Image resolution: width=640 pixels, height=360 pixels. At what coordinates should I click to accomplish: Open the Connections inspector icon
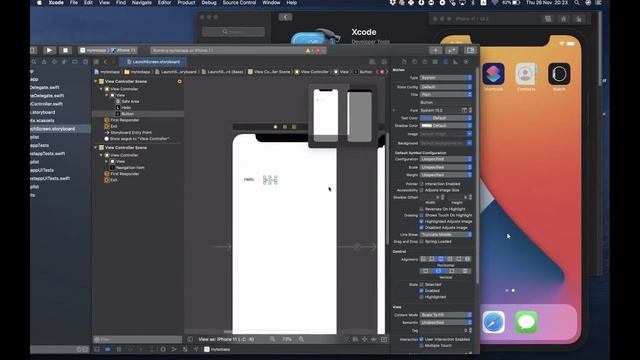pos(466,62)
